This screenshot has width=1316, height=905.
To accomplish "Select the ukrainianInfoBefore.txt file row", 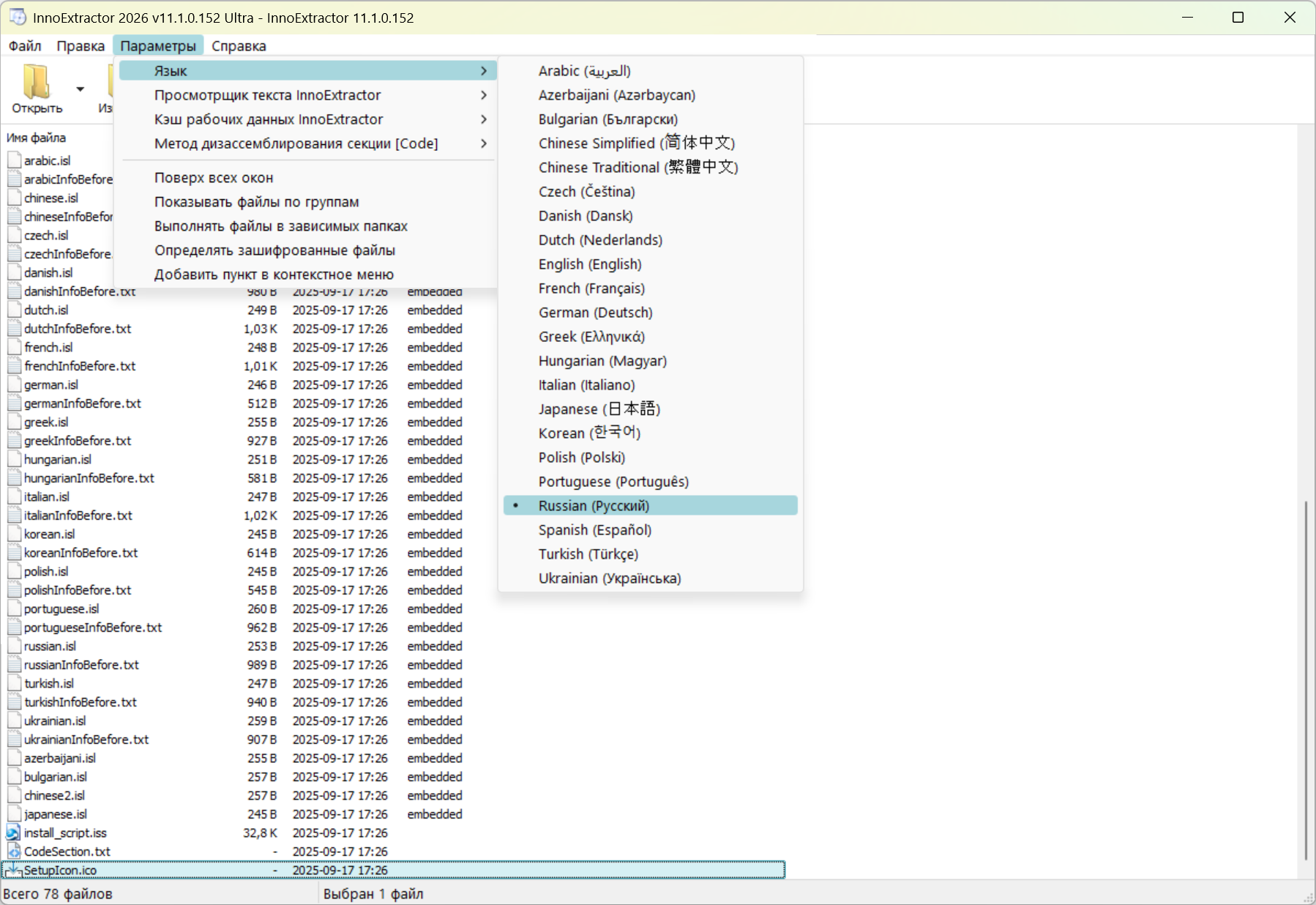I will coord(393,740).
